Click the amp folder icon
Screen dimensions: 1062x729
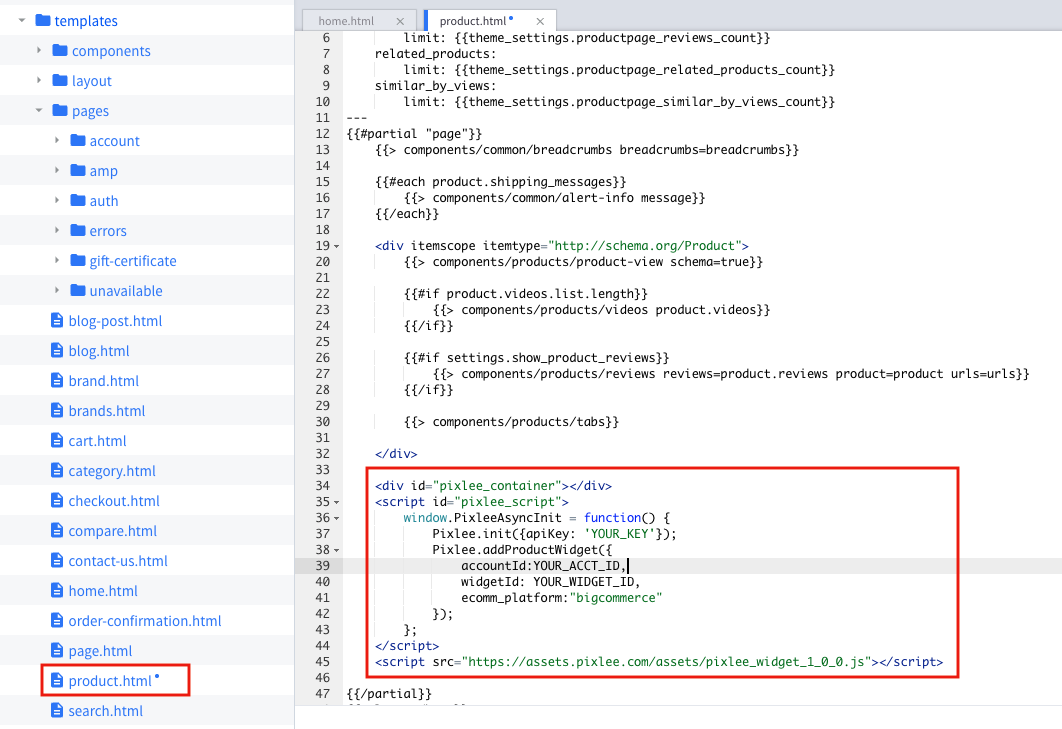pyautogui.click(x=78, y=170)
